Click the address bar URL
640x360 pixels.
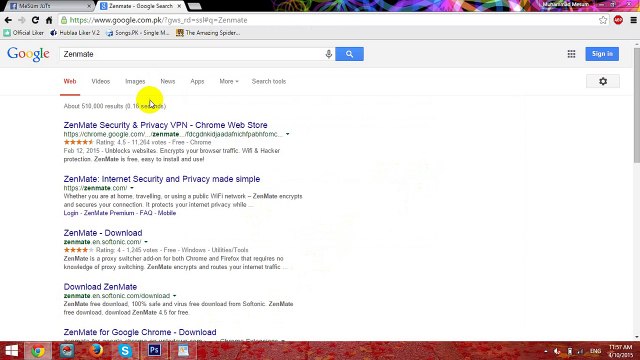click(158, 20)
